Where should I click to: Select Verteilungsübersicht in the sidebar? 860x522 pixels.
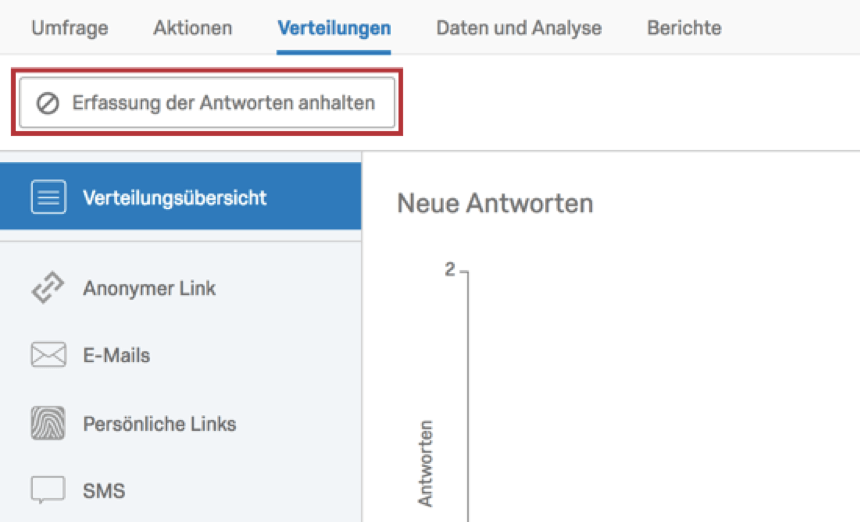(x=180, y=196)
